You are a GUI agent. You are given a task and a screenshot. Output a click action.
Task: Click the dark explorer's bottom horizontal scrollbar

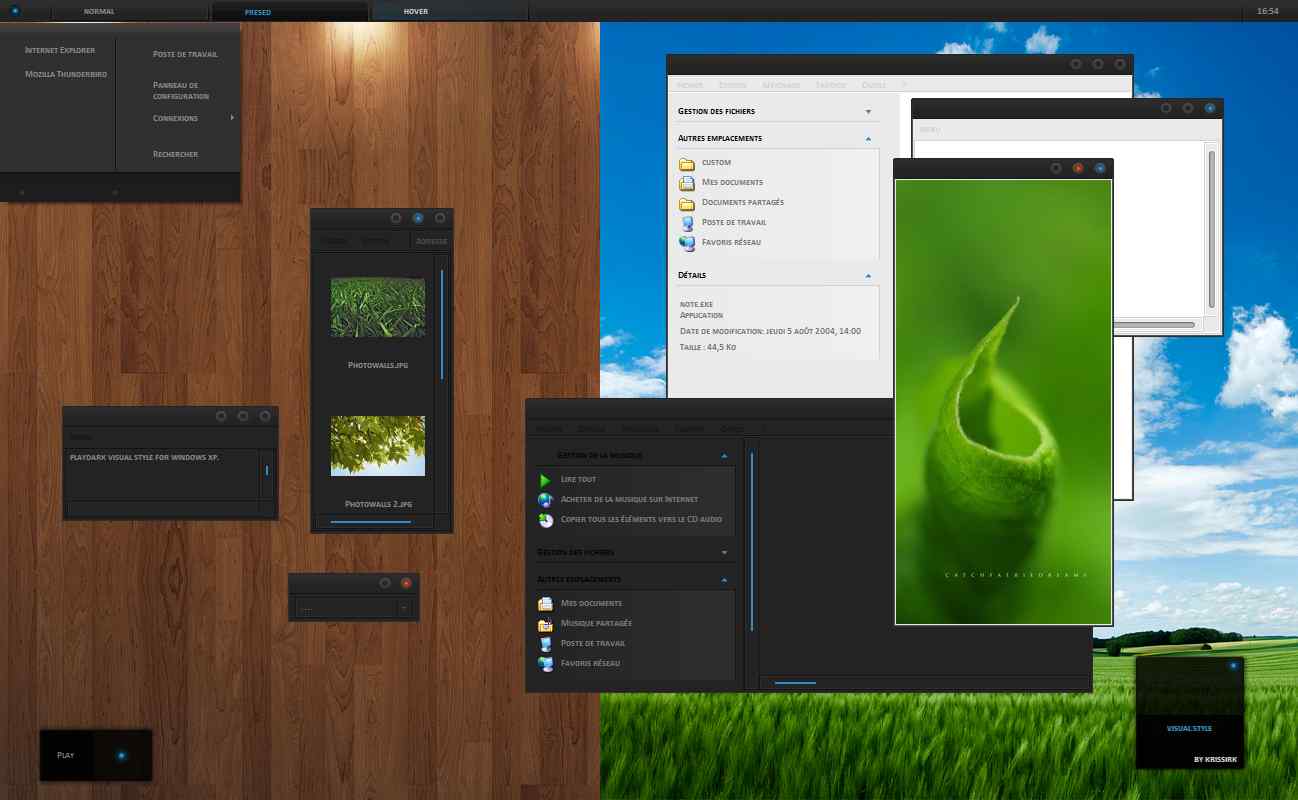(x=796, y=682)
